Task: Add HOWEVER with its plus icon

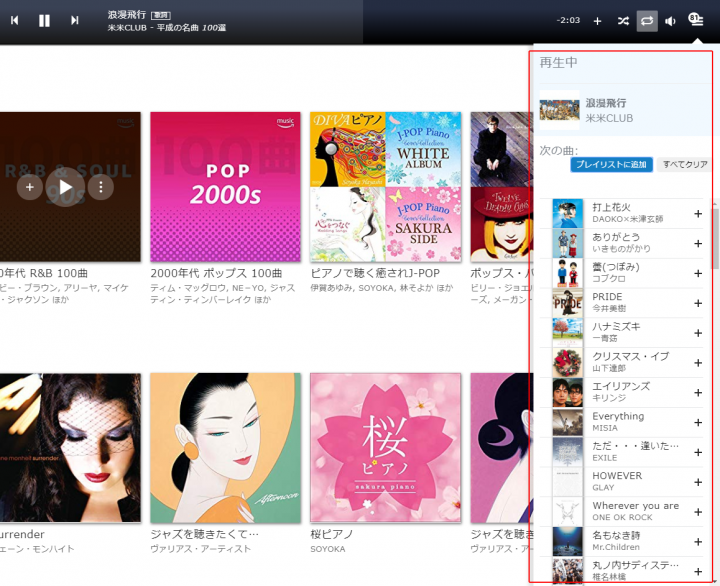Action: (698, 482)
